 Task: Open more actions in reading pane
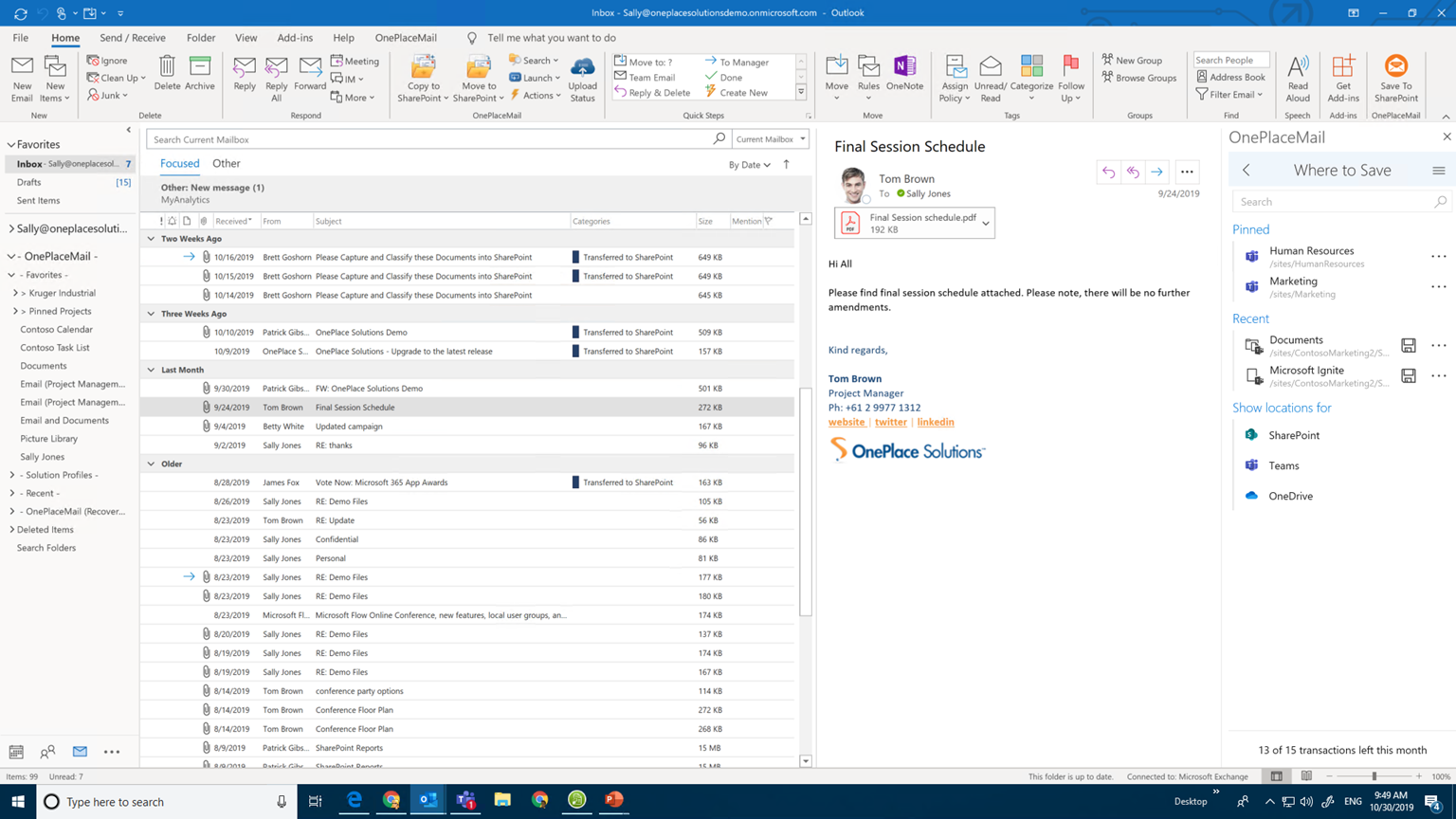click(1187, 172)
